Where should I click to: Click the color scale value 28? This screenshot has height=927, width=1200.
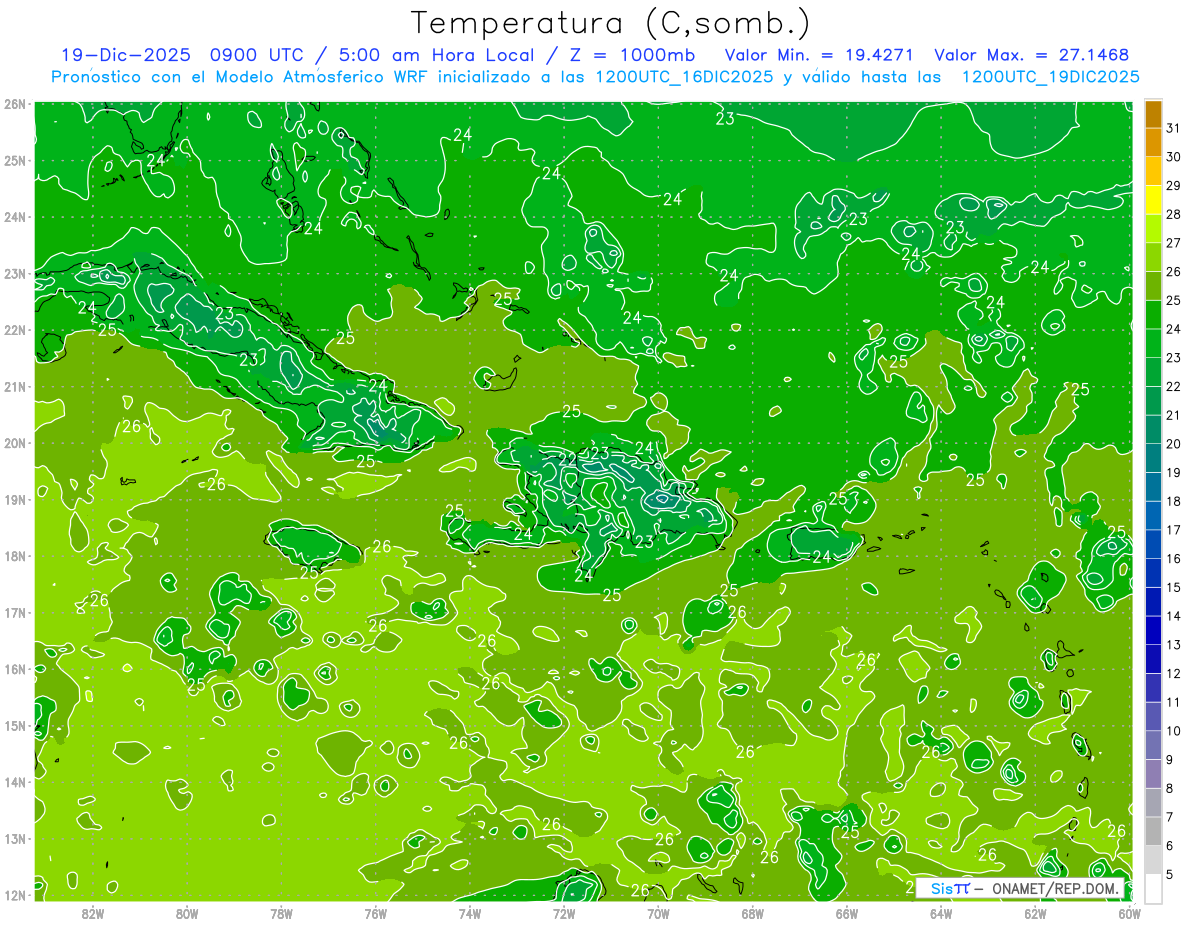tap(1173, 214)
